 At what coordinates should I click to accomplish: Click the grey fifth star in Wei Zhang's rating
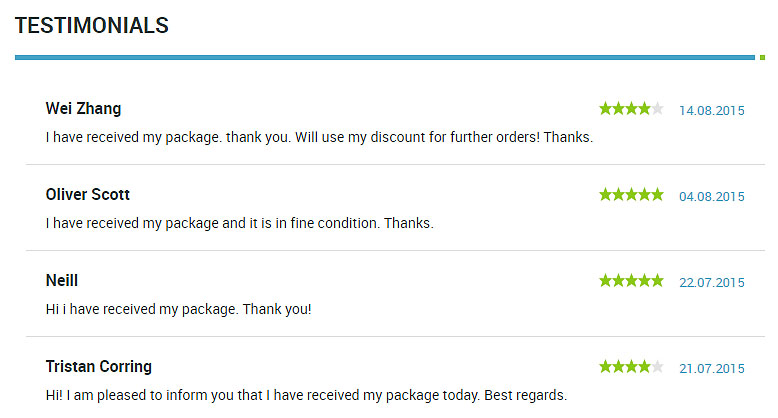[657, 108]
